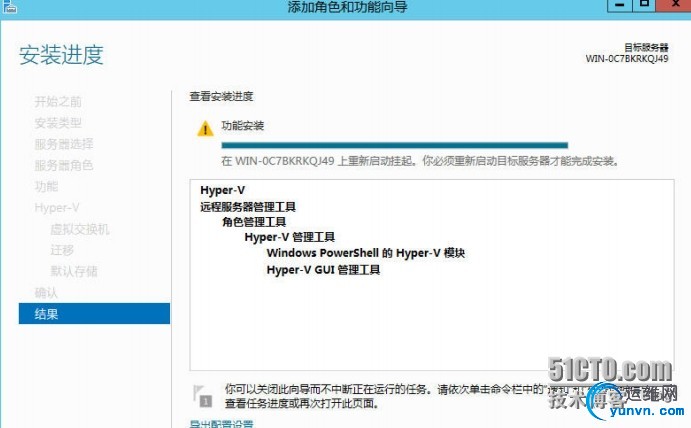Image resolution: width=691 pixels, height=428 pixels.
Task: Click the restart pending message text
Action: coord(420,161)
